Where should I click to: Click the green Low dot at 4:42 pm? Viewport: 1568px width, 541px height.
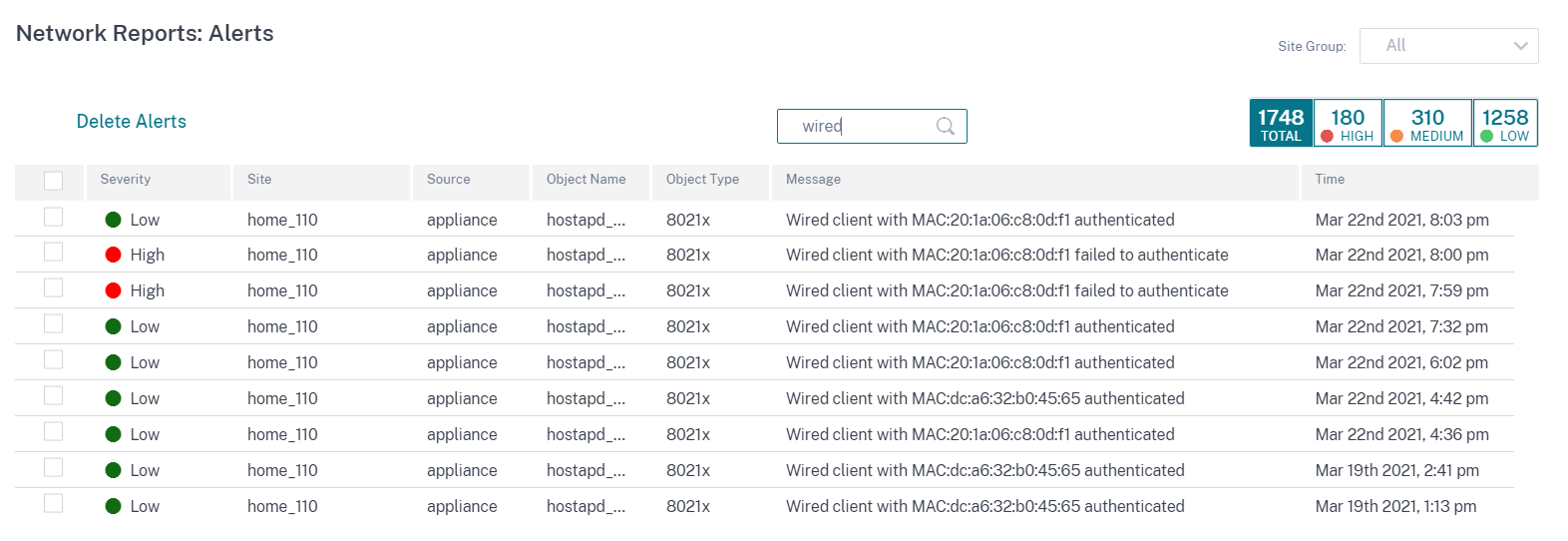click(x=114, y=398)
